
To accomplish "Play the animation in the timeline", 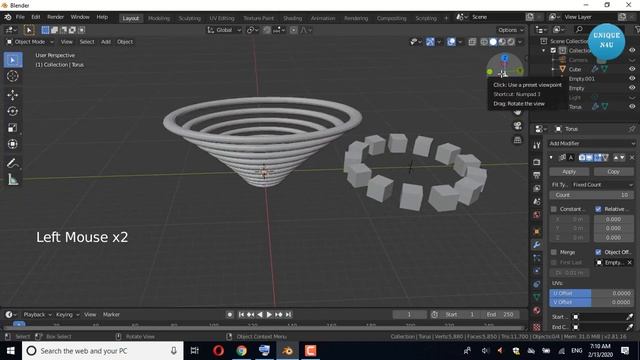I will [269, 314].
